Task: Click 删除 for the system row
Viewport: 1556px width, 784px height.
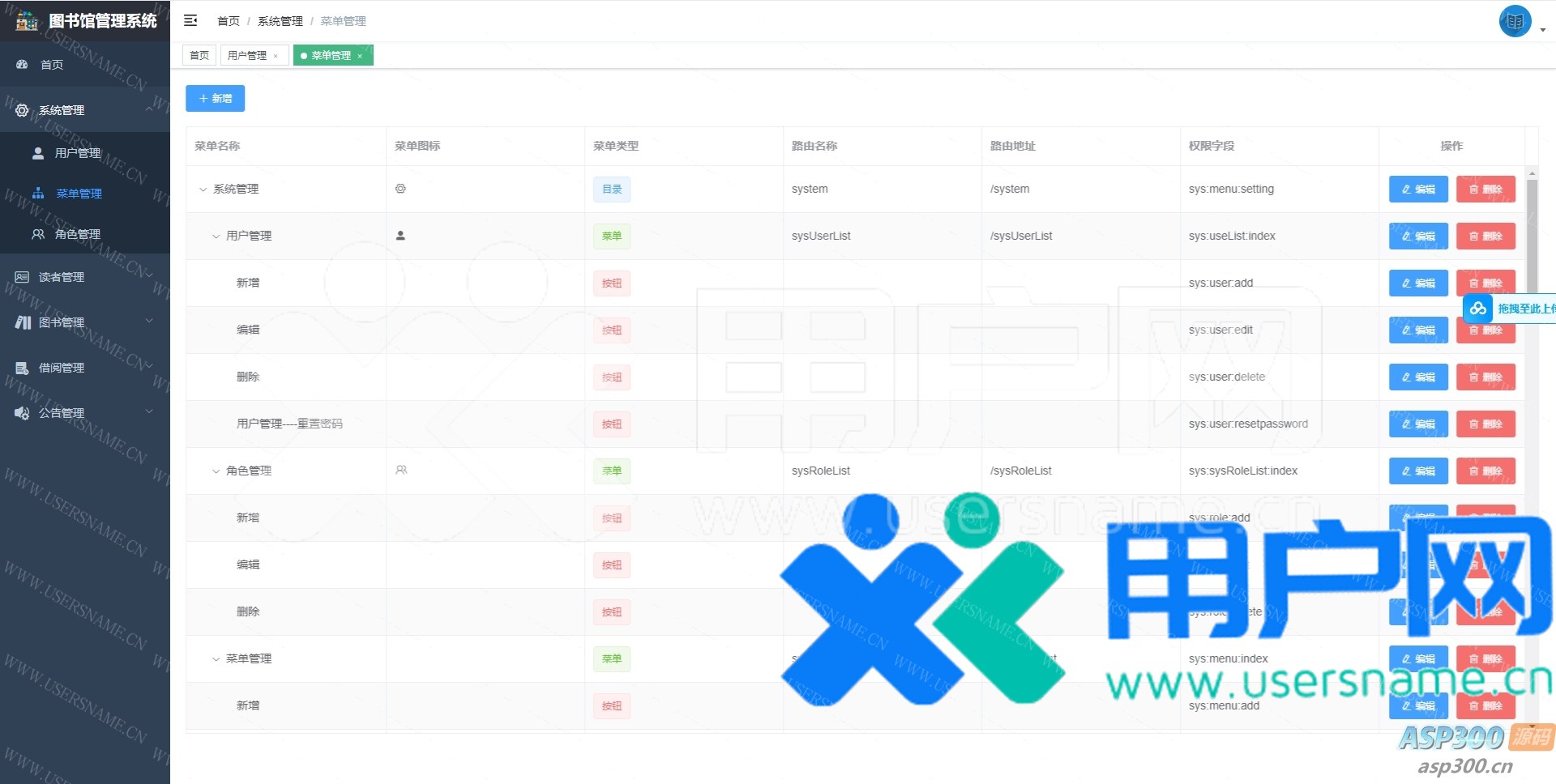Action: pos(1485,189)
